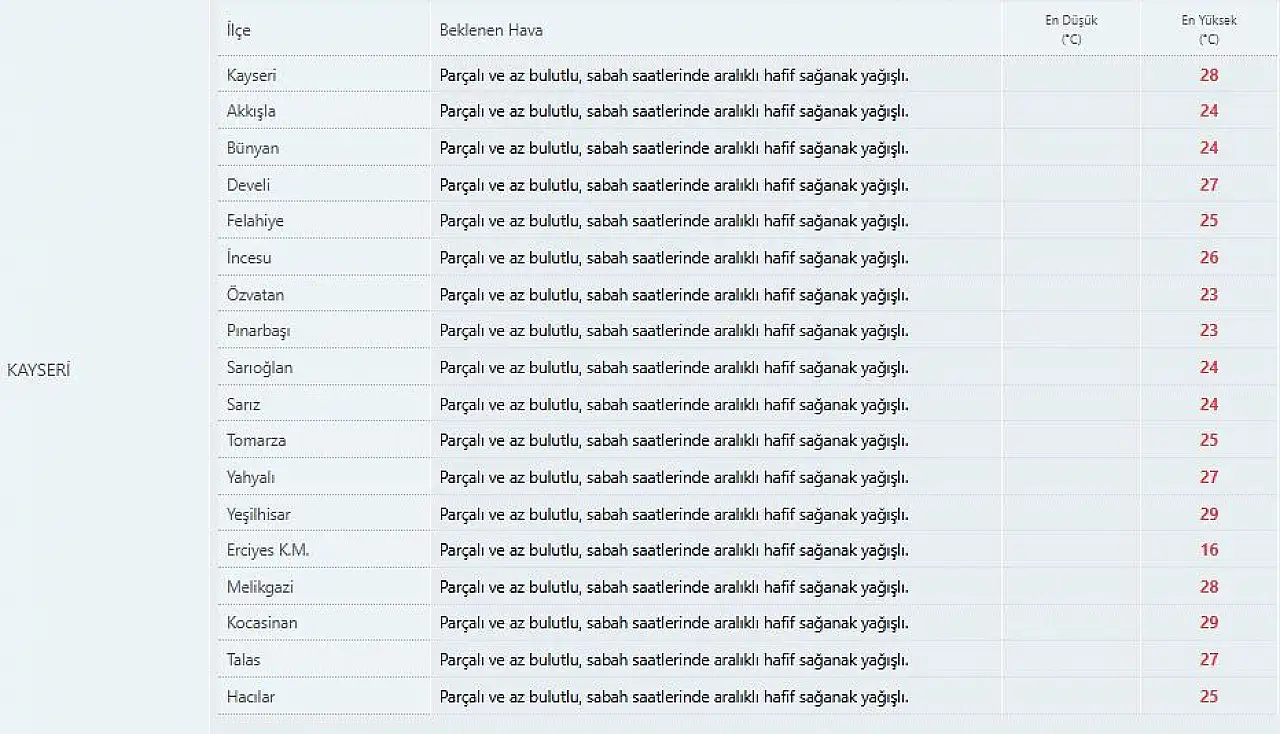1280x734 pixels.
Task: Click the high temperature 16 for Erciyes K.M.
Action: point(1209,550)
